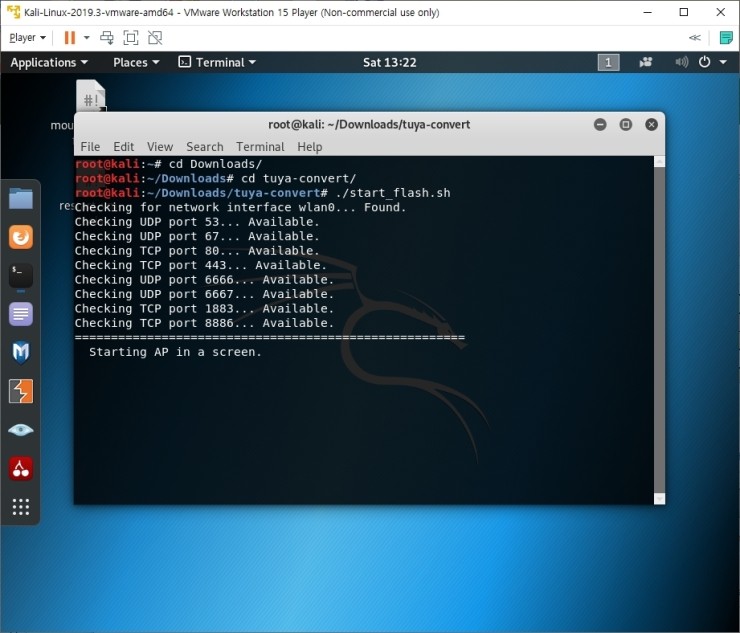
Task: Click 'Checking UDP port 67' line
Action: (197, 236)
